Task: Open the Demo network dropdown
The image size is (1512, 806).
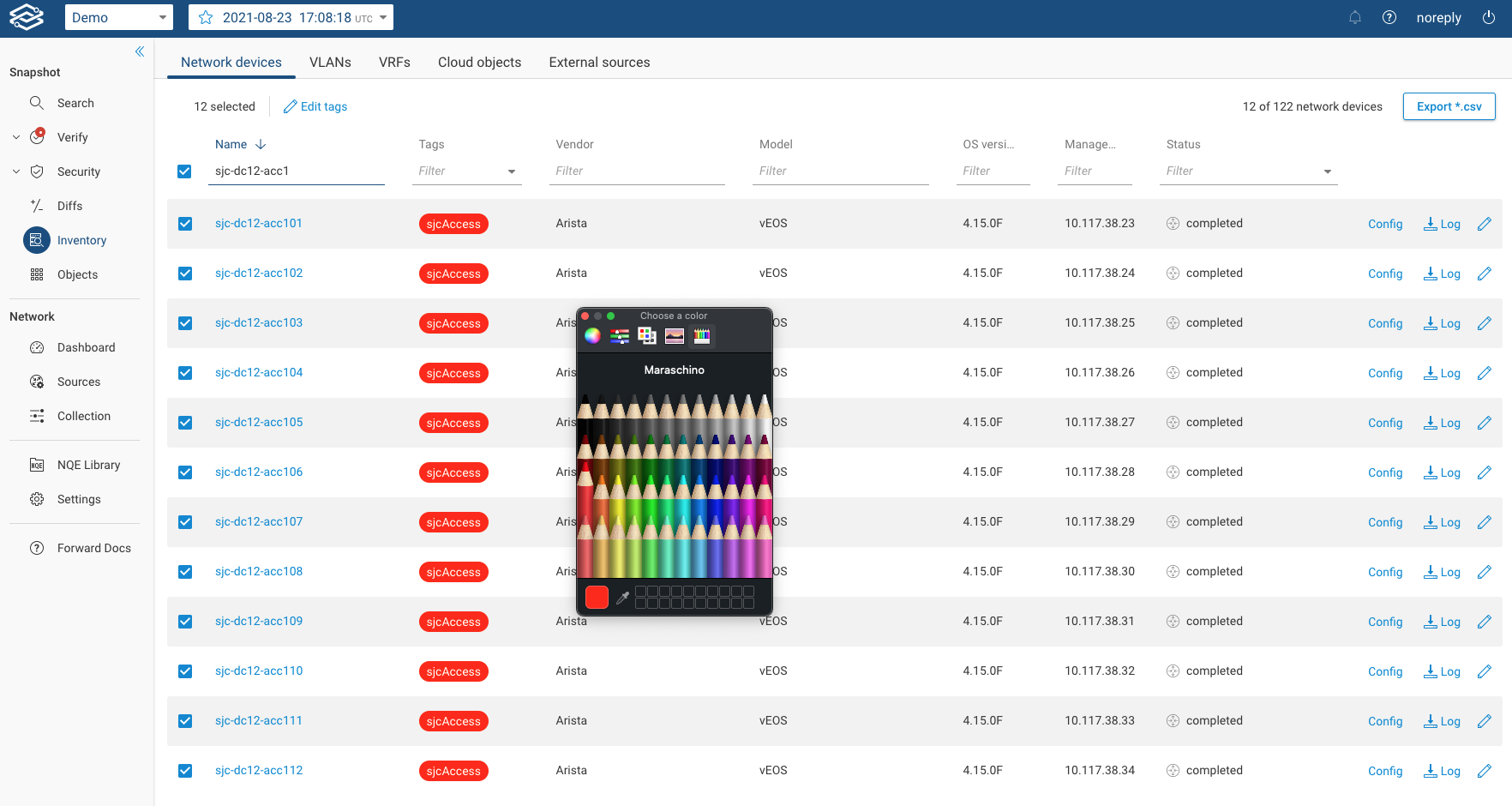Action: [x=118, y=18]
